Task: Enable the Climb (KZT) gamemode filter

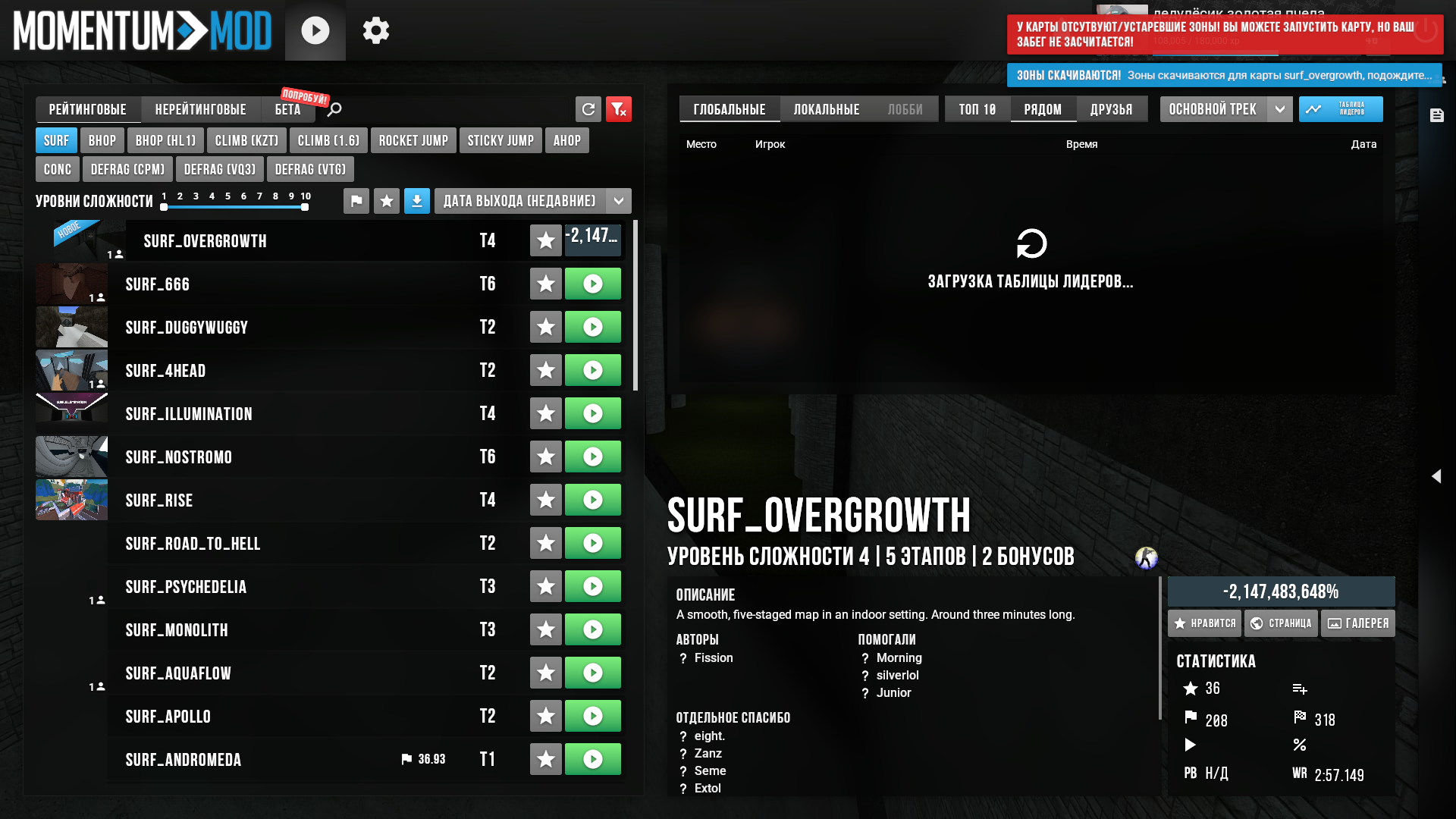Action: (246, 140)
